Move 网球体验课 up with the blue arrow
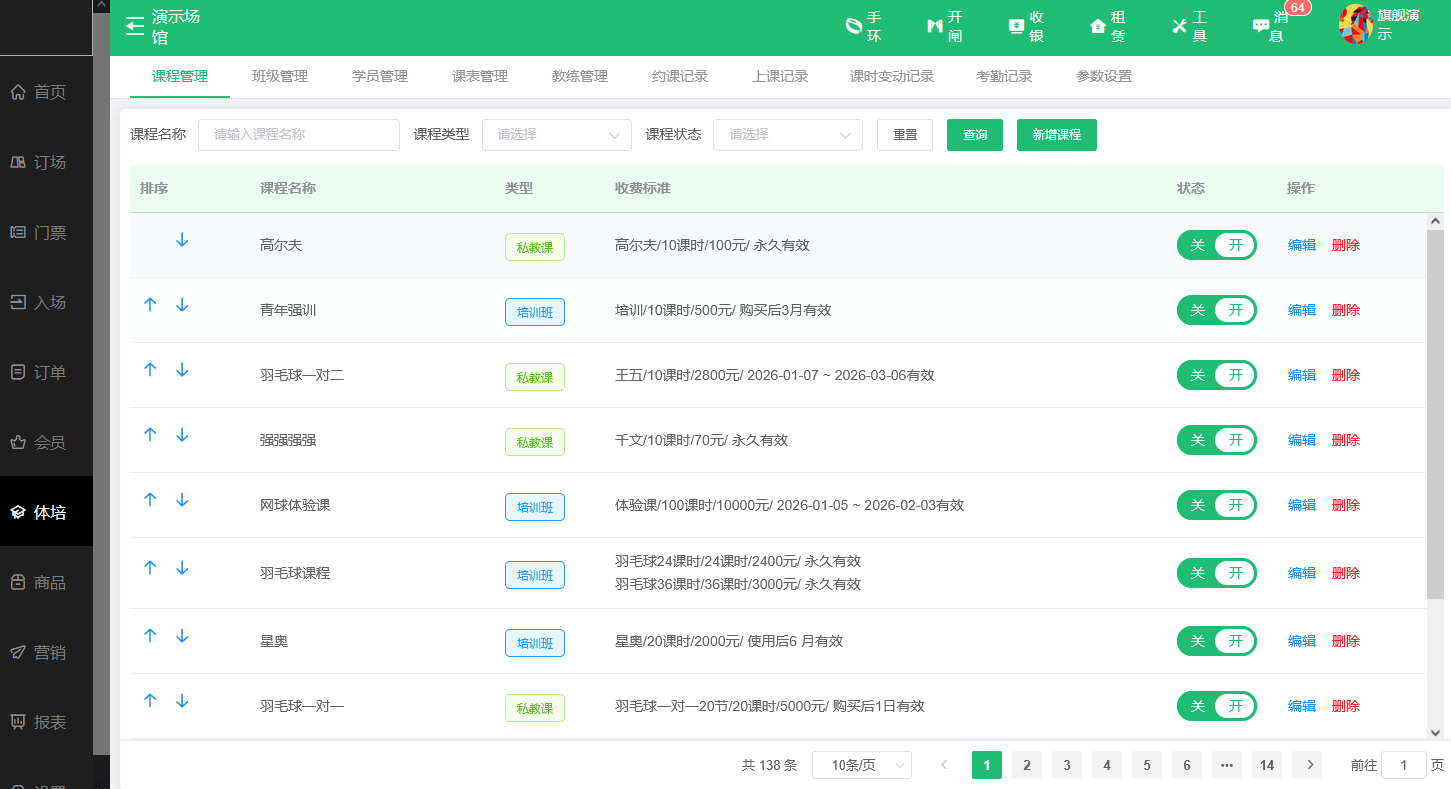1451x789 pixels. pos(150,500)
